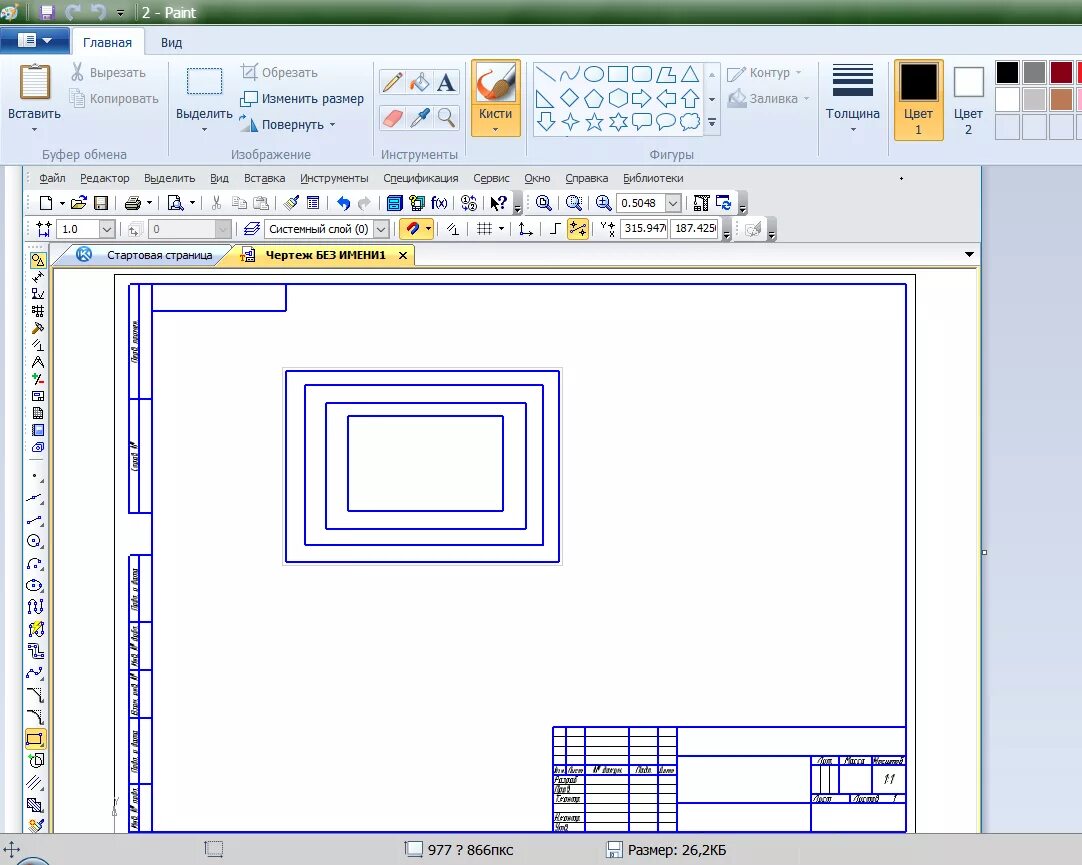Switch to the Главная ribbon tab
1082x865 pixels.
pyautogui.click(x=107, y=42)
